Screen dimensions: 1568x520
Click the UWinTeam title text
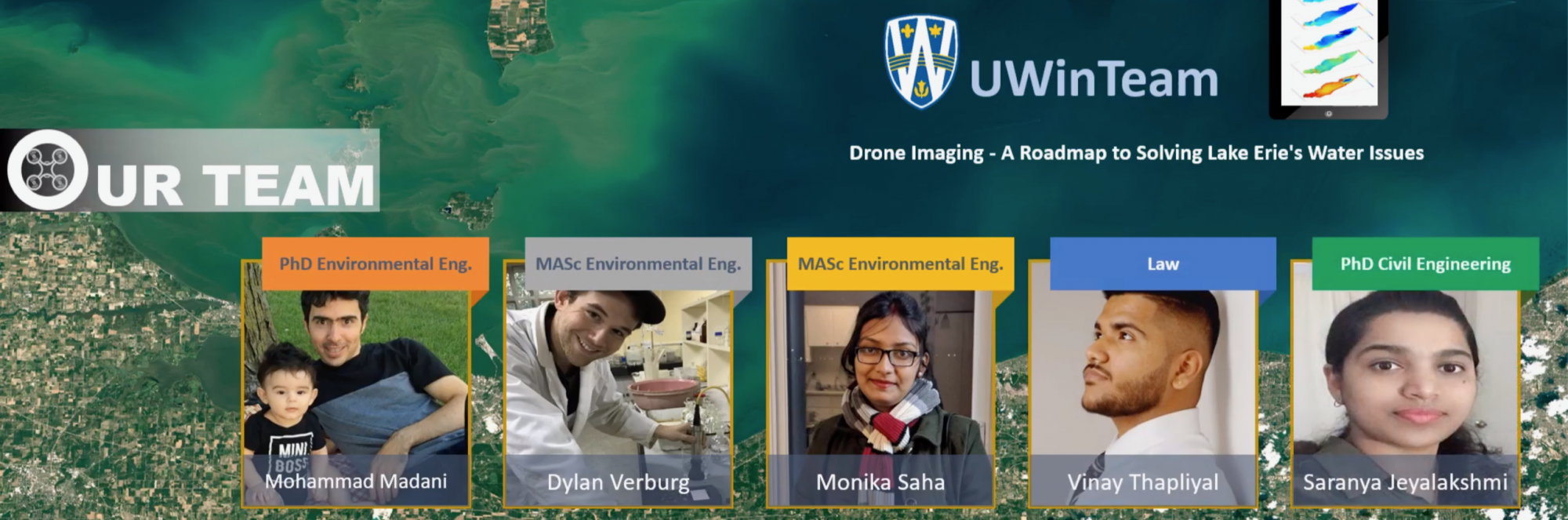tap(1094, 79)
